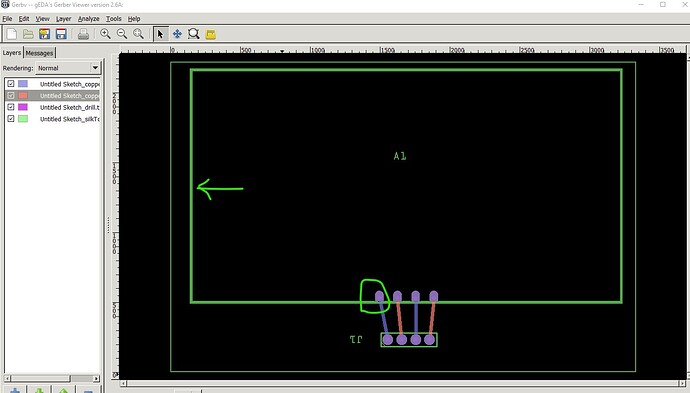The width and height of the screenshot is (690, 393).
Task: Click the green up-arrow move layer button
Action: click(x=63, y=390)
